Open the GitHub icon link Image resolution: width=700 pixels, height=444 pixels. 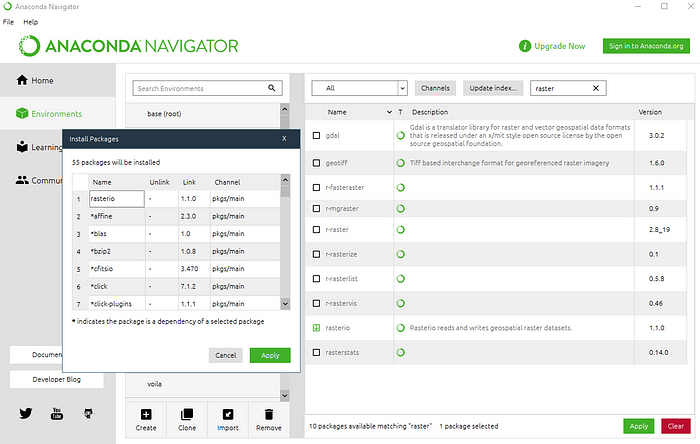[88, 414]
